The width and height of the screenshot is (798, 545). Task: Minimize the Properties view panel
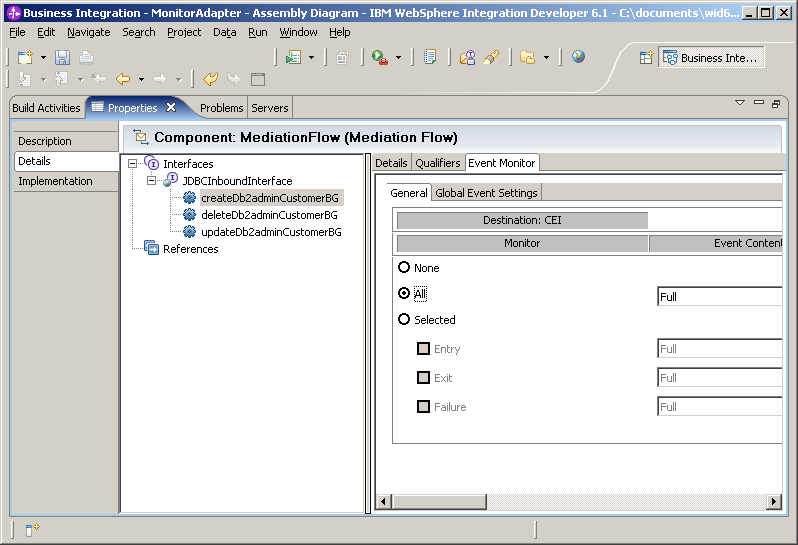coord(759,103)
